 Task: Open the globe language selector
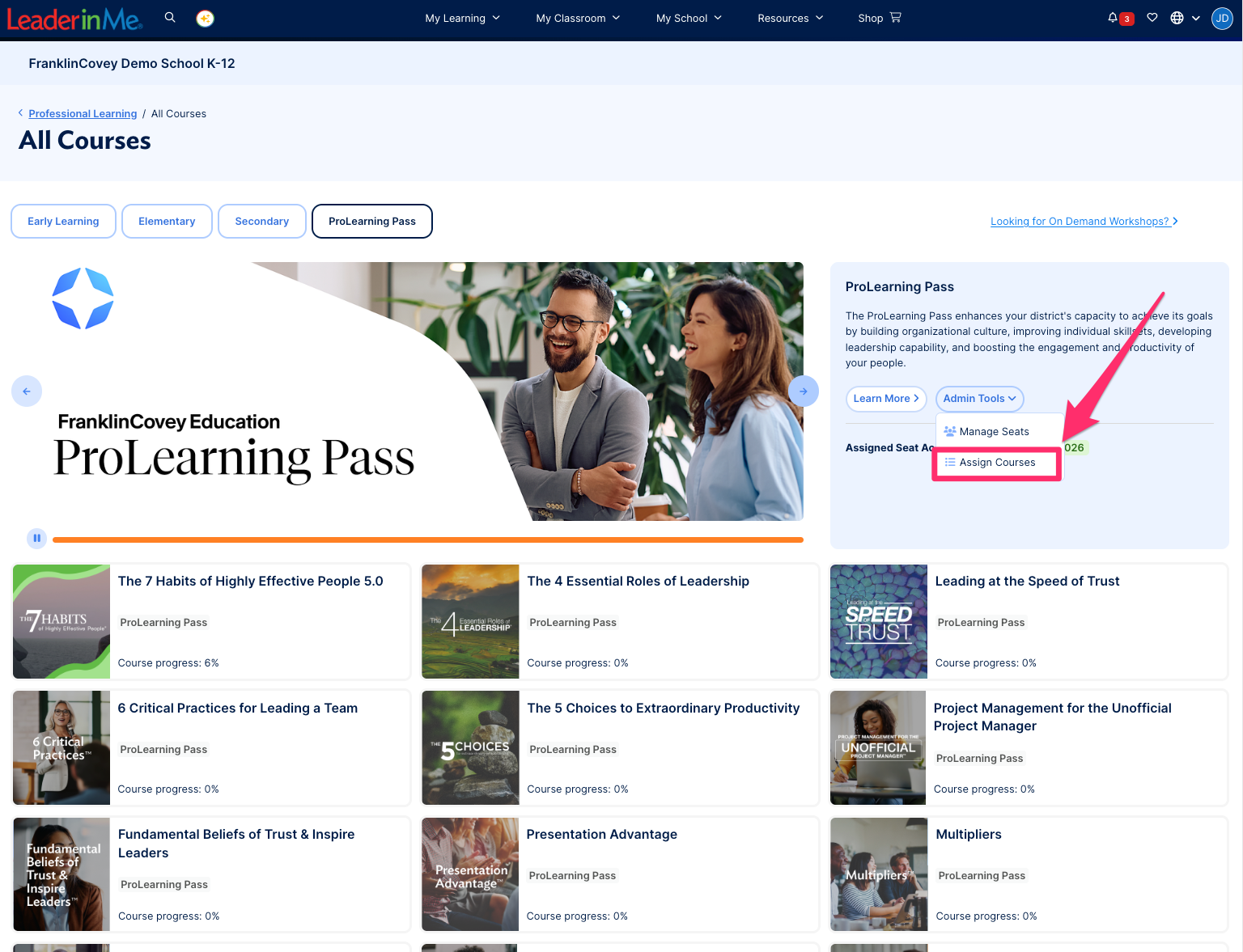point(1177,18)
